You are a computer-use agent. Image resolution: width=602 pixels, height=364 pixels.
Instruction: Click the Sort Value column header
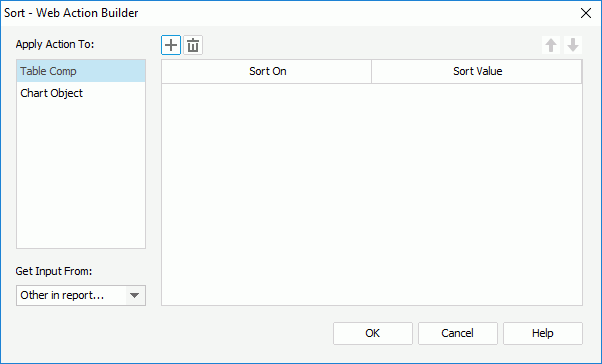pos(477,71)
